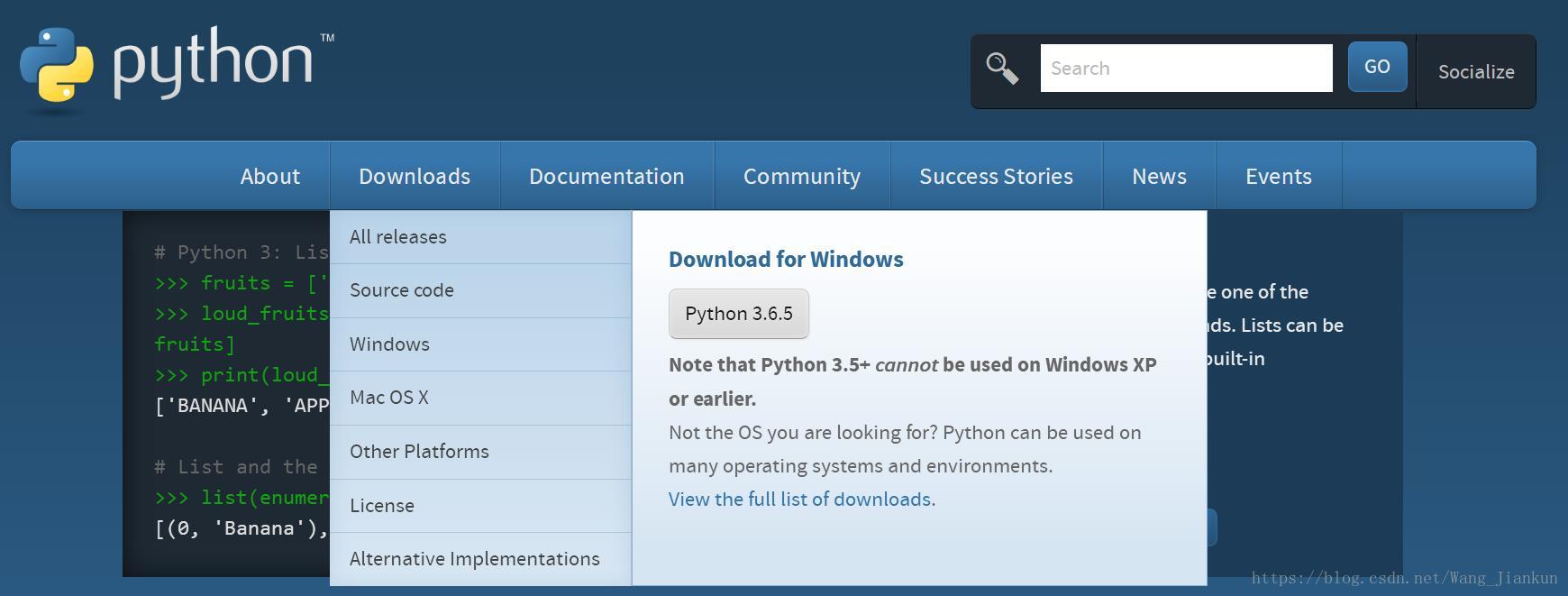This screenshot has width=1568, height=596.
Task: Download Python 3.6.5 button
Action: click(x=739, y=314)
